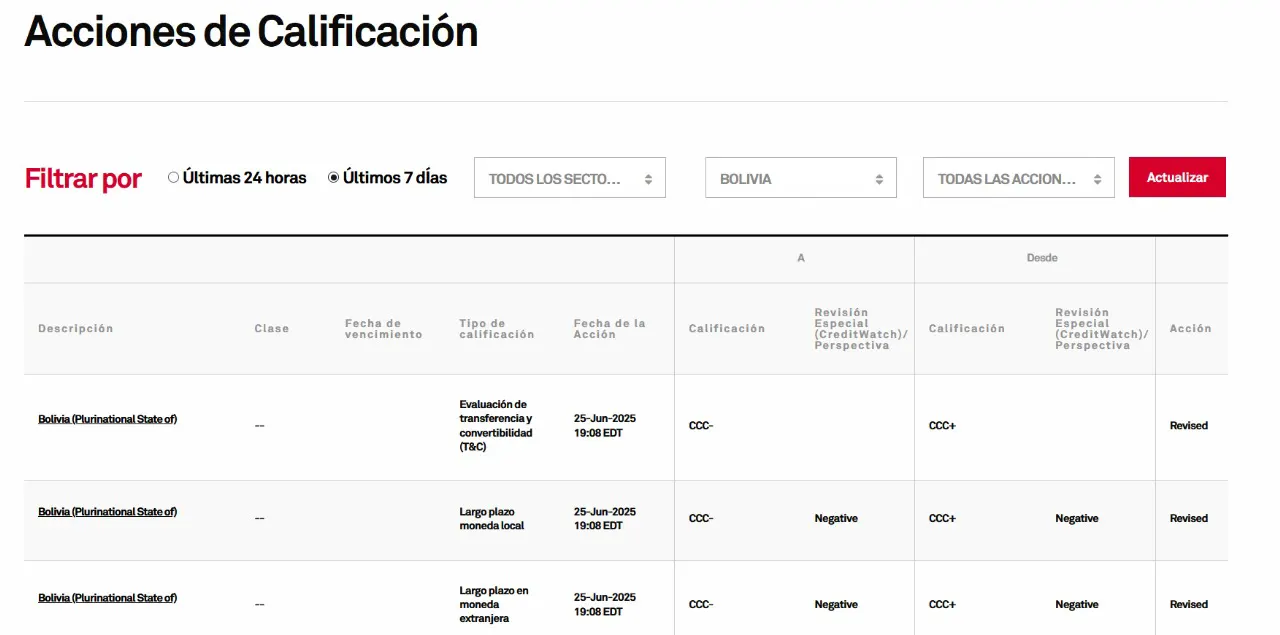
Task: Click the Fecha de vencimiento column header
Action: click(x=383, y=329)
